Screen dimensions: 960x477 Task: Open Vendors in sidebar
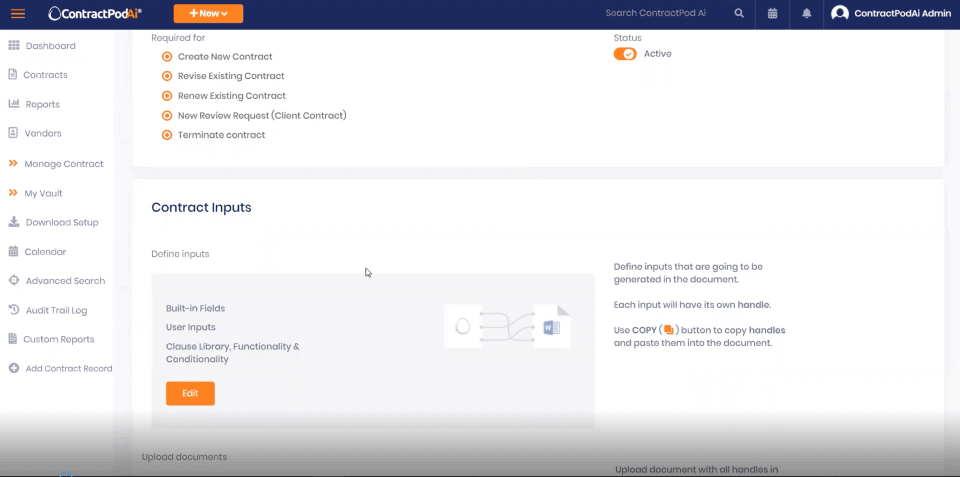coord(43,133)
